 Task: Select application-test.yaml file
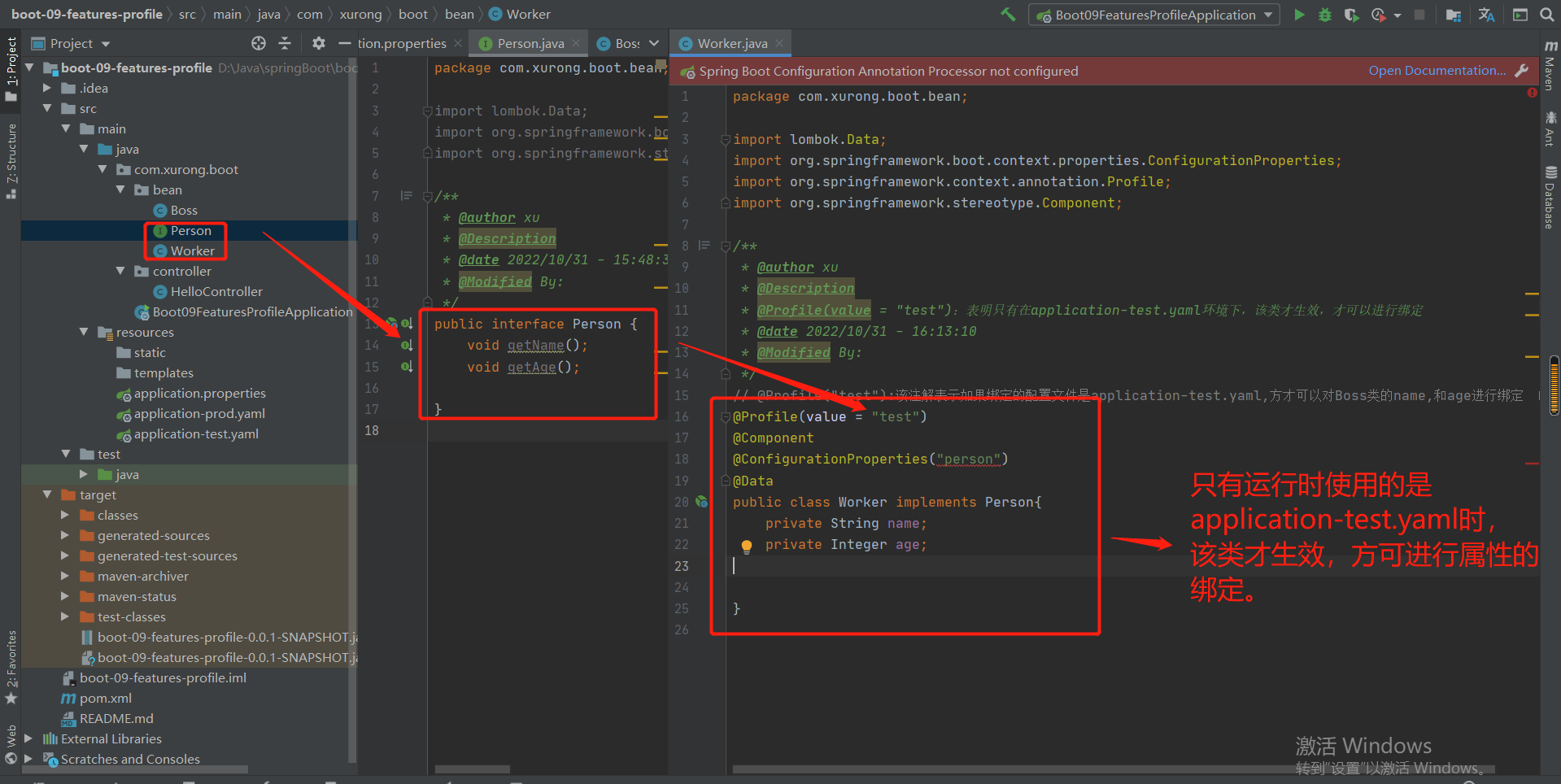[x=196, y=433]
